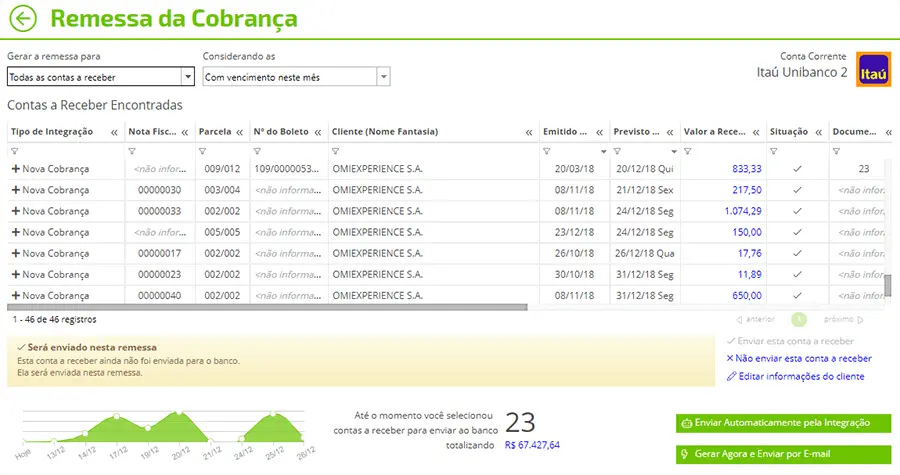
Task: Collapse the Nº do Boleto column
Action: click(318, 133)
